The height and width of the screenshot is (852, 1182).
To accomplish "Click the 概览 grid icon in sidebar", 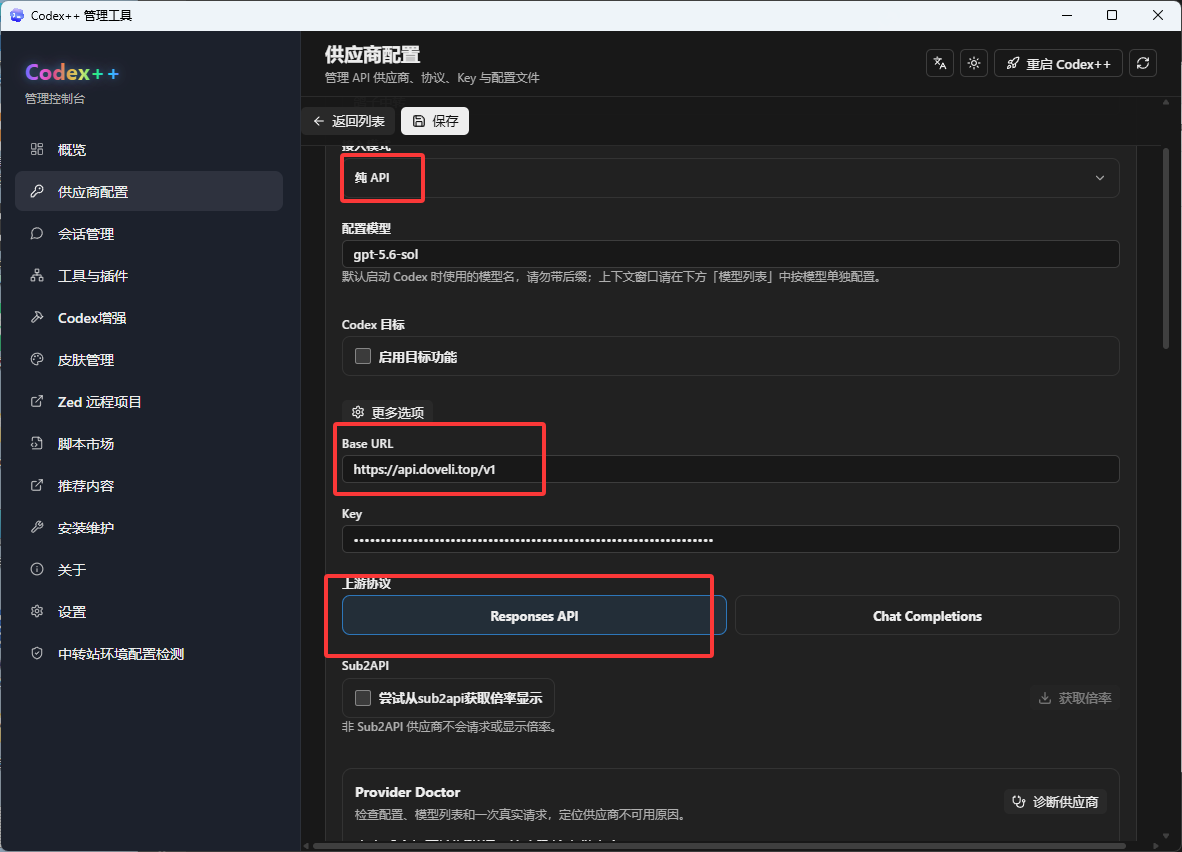I will coord(37,149).
